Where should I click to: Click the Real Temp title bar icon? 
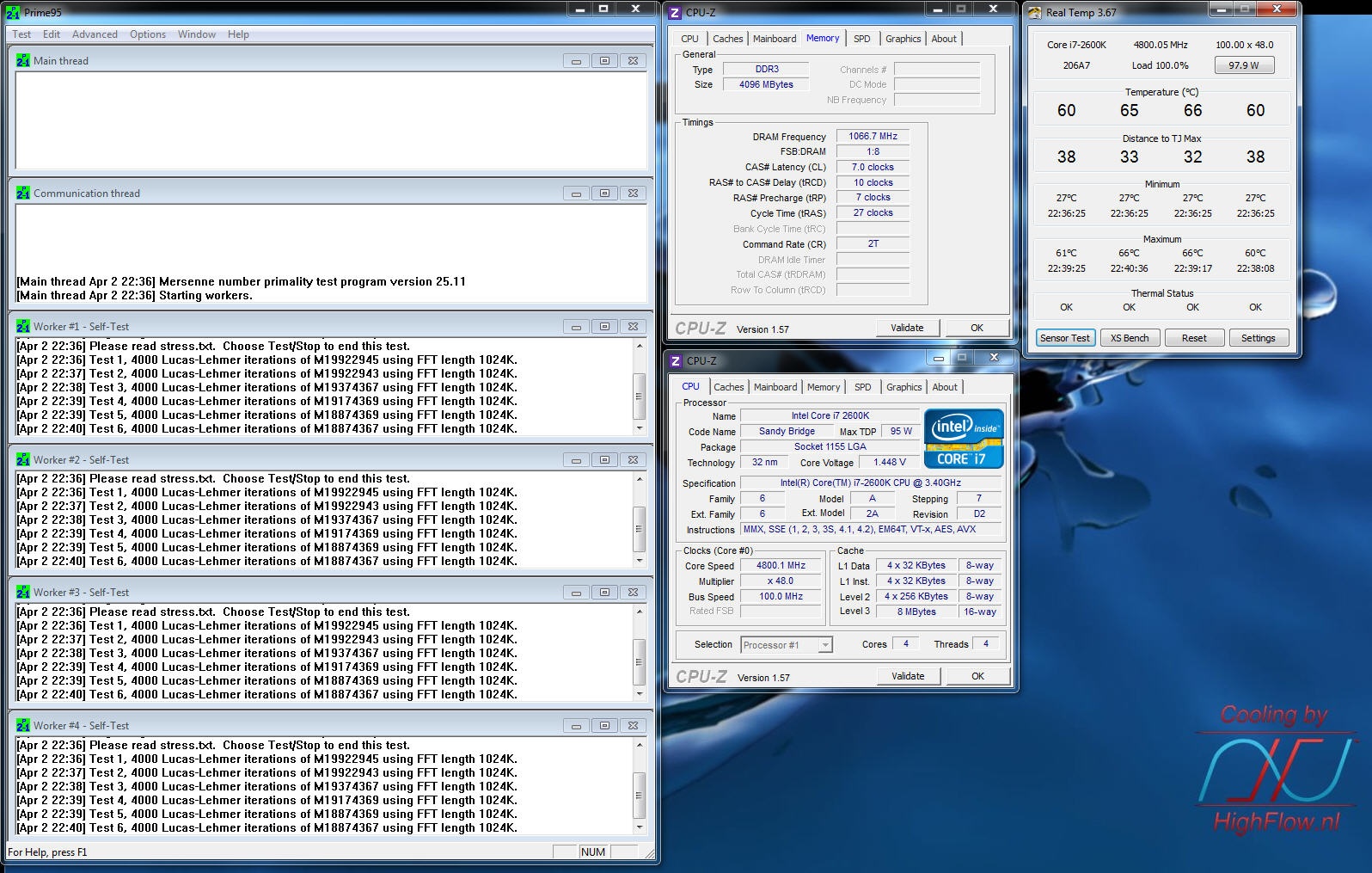[x=1034, y=13]
